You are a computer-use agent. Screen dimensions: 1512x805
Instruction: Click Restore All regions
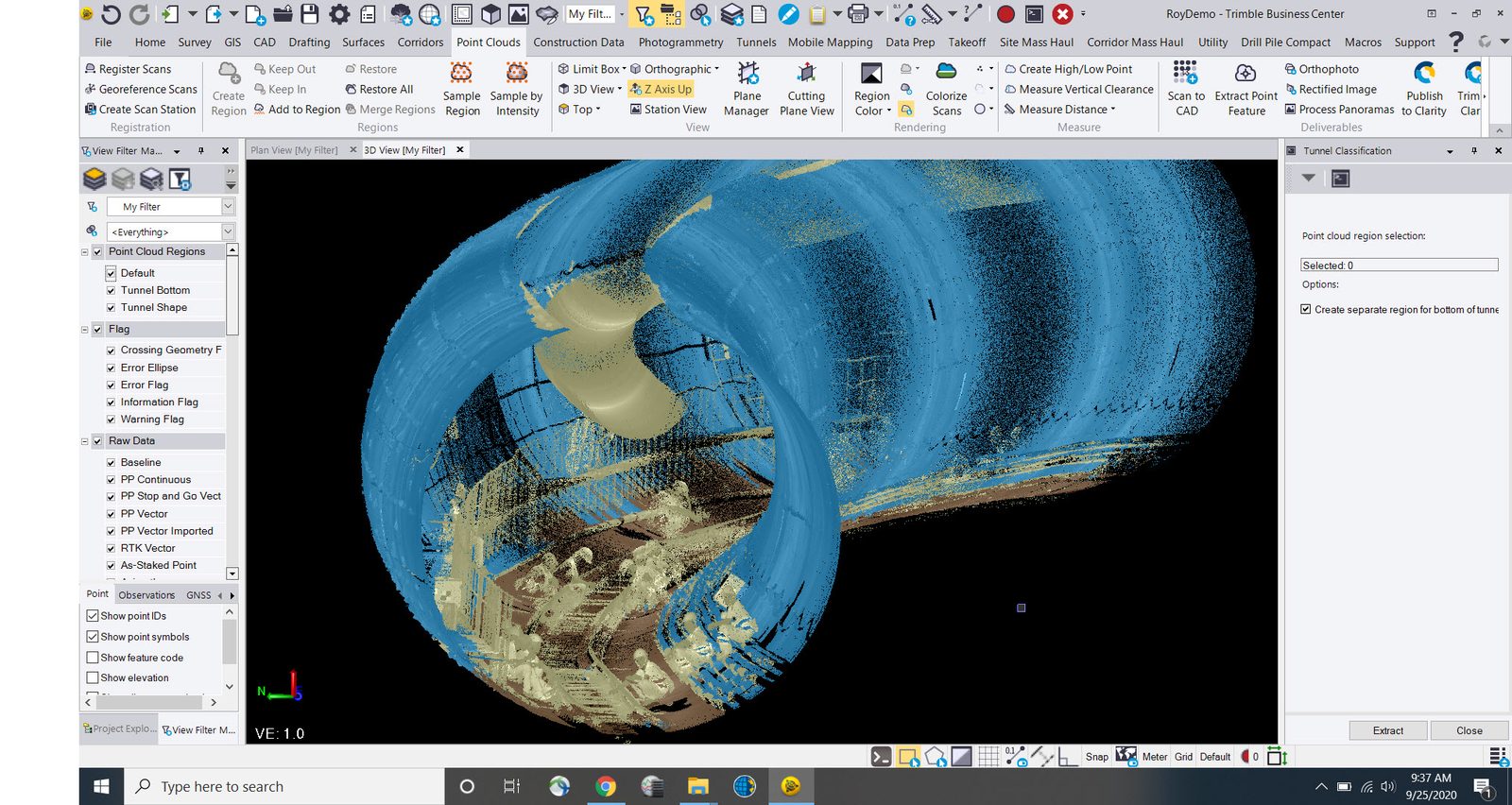pyautogui.click(x=379, y=90)
